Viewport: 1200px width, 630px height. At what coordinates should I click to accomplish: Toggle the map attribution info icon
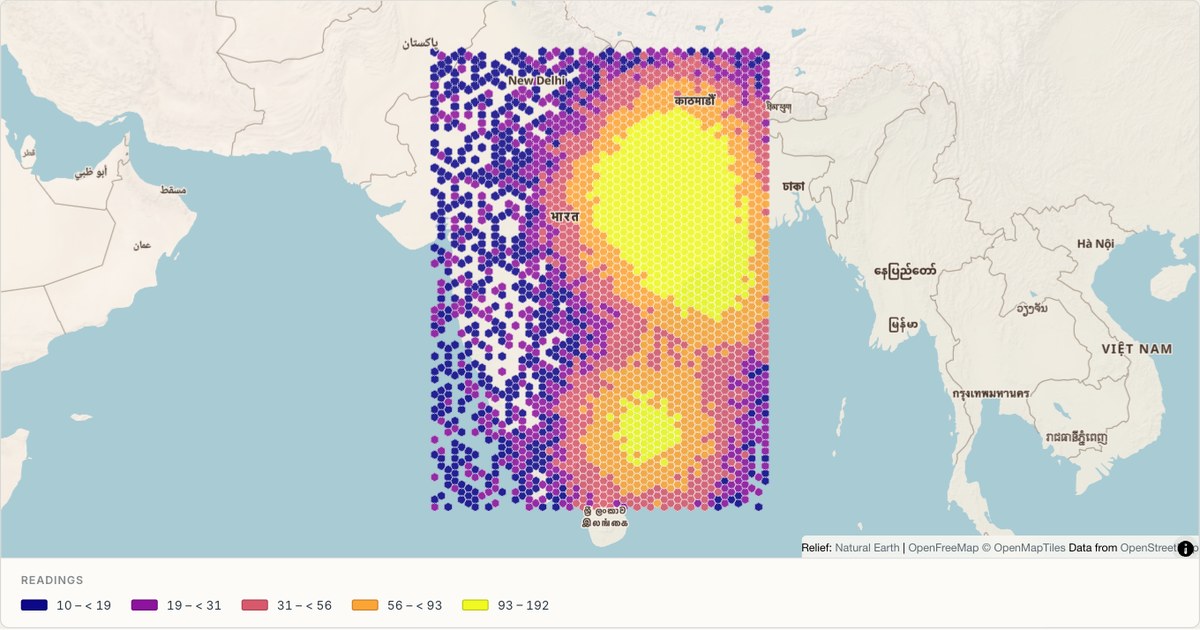click(1186, 548)
